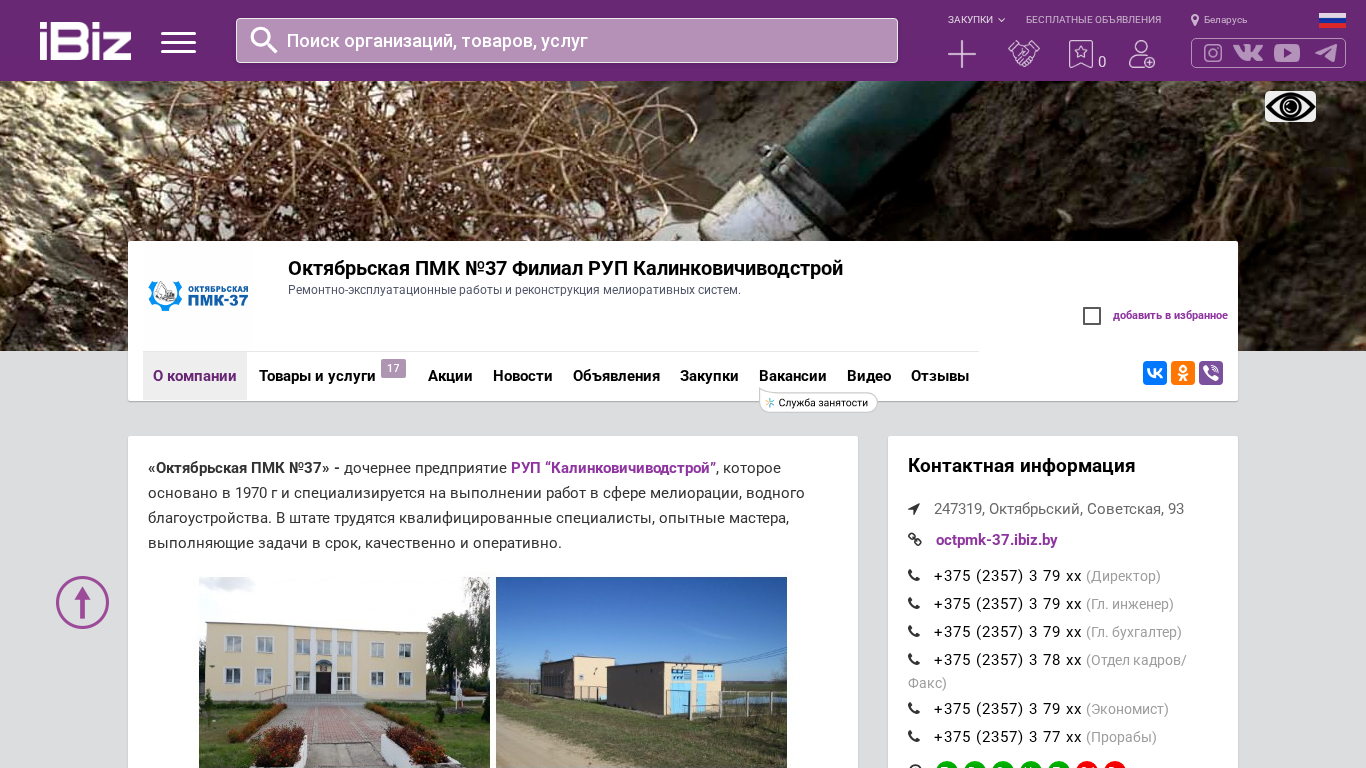1366x768 pixels.
Task: Open favorites bookmark star icon
Action: (x=1081, y=54)
